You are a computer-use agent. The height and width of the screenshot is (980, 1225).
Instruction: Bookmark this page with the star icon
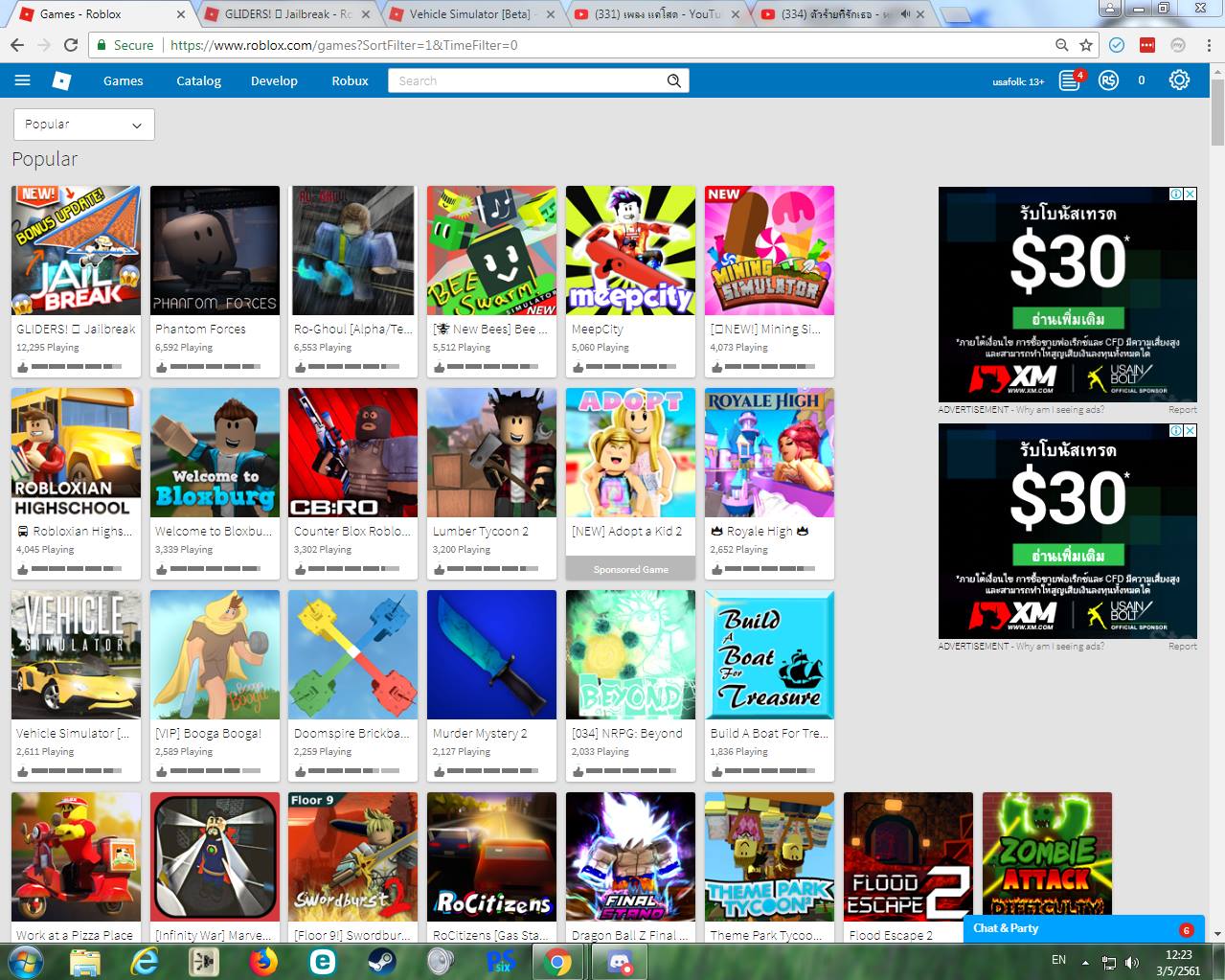(1086, 45)
